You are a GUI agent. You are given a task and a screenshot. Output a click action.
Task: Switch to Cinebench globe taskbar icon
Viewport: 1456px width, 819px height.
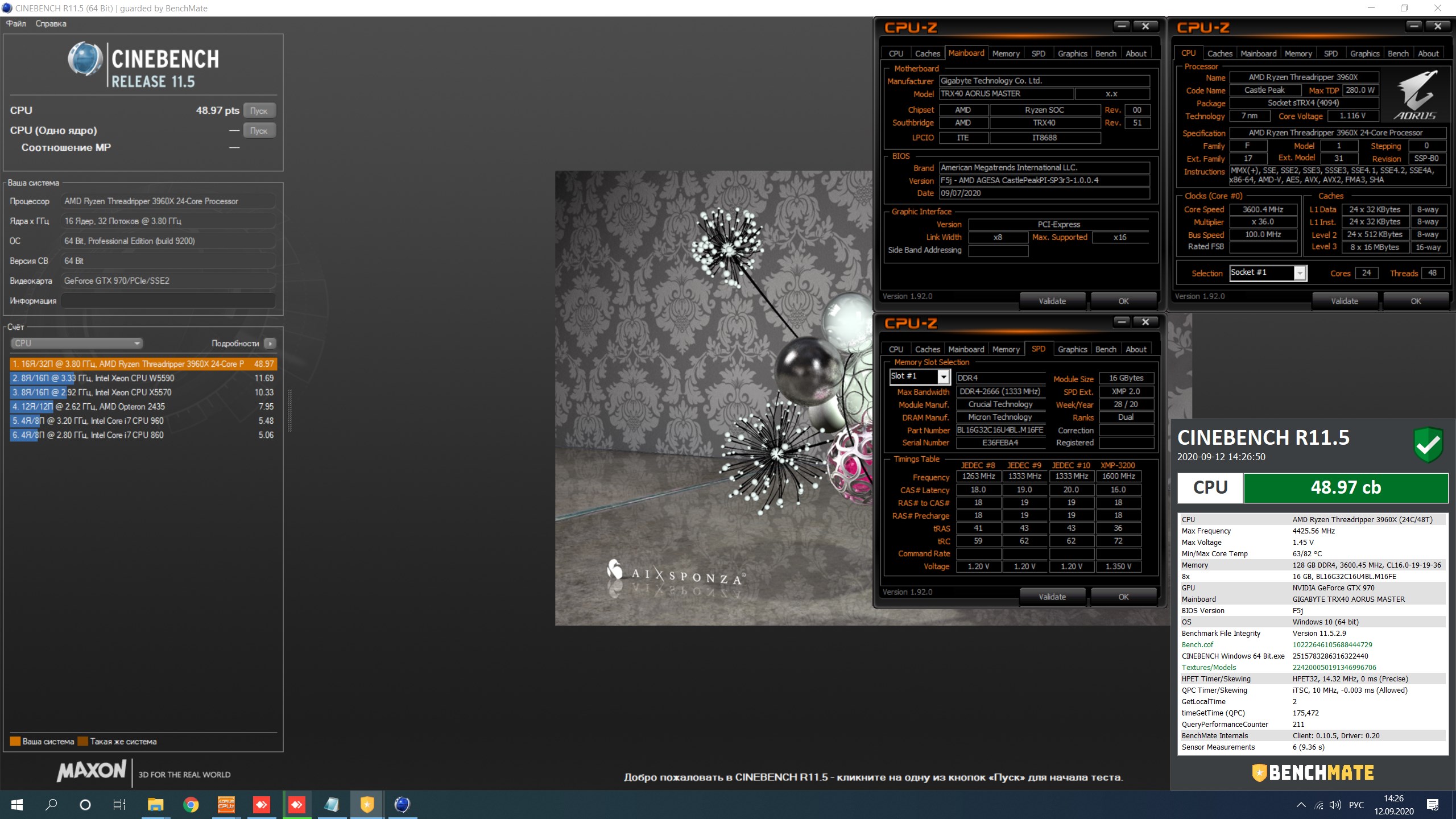402,804
